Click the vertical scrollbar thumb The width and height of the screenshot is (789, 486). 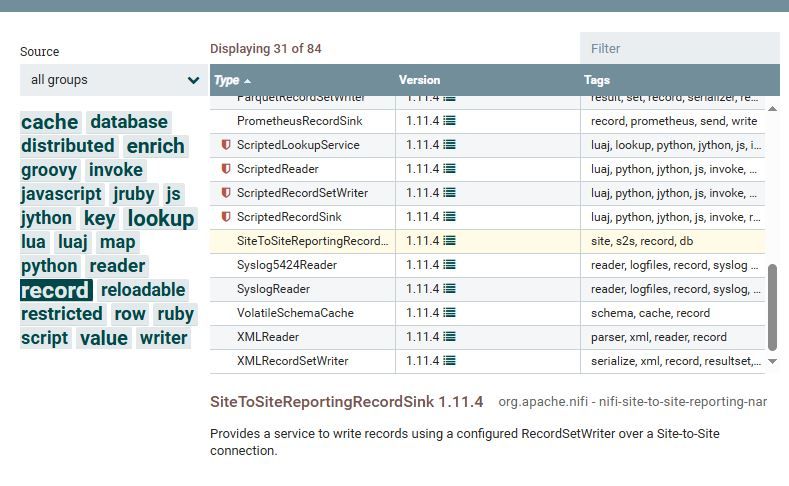772,305
